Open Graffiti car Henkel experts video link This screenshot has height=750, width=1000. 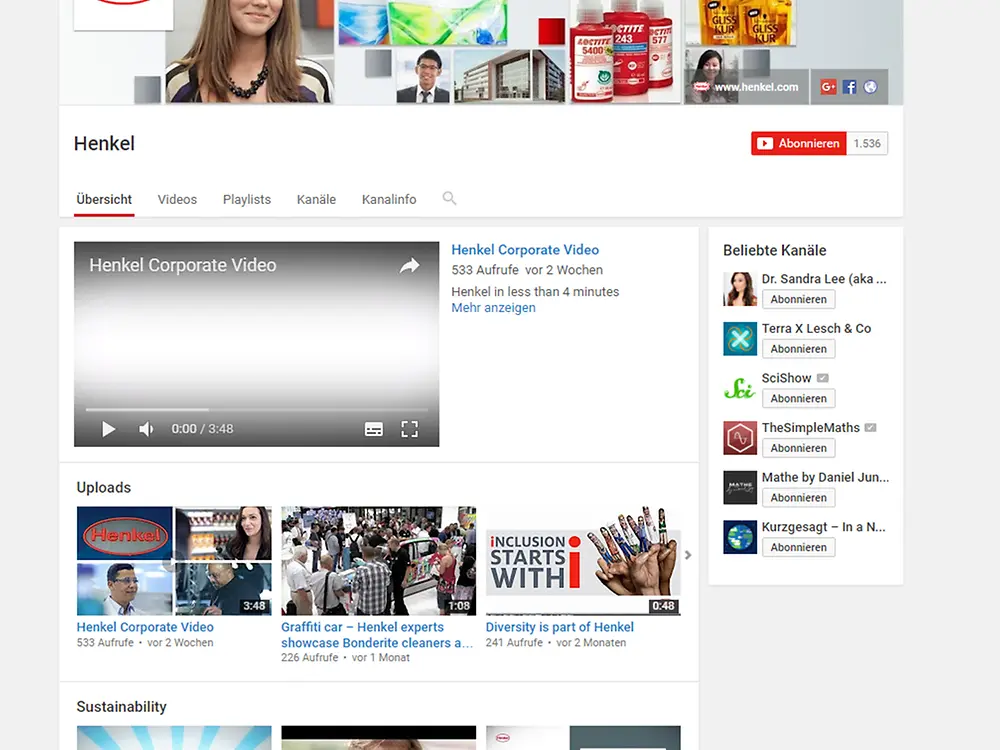pos(377,635)
